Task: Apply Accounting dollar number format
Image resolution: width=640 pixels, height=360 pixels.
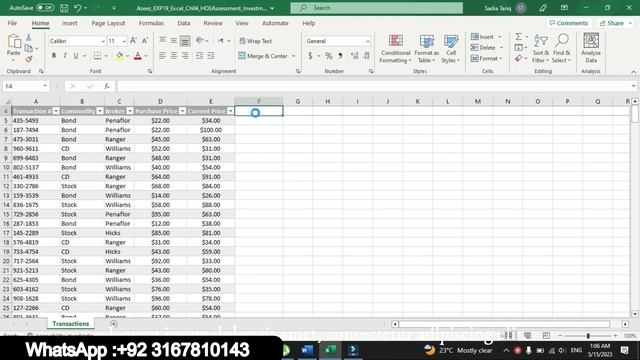Action: pos(310,56)
